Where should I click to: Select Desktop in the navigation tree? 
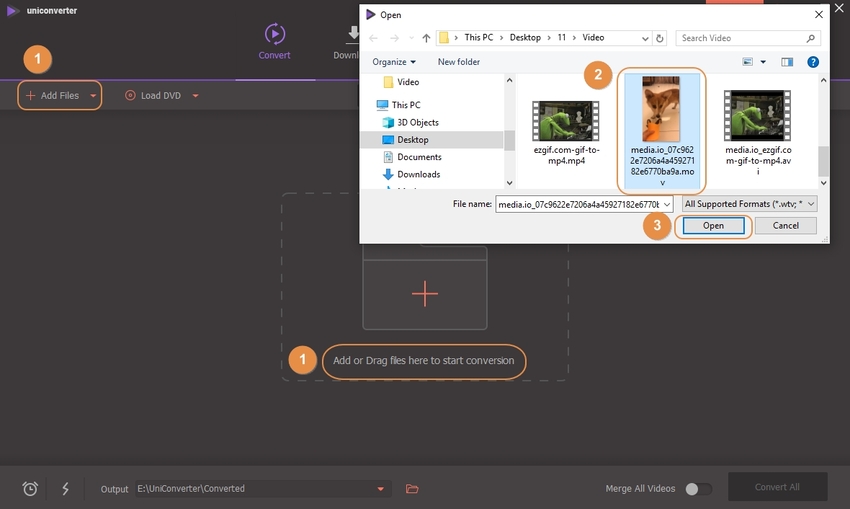[412, 140]
